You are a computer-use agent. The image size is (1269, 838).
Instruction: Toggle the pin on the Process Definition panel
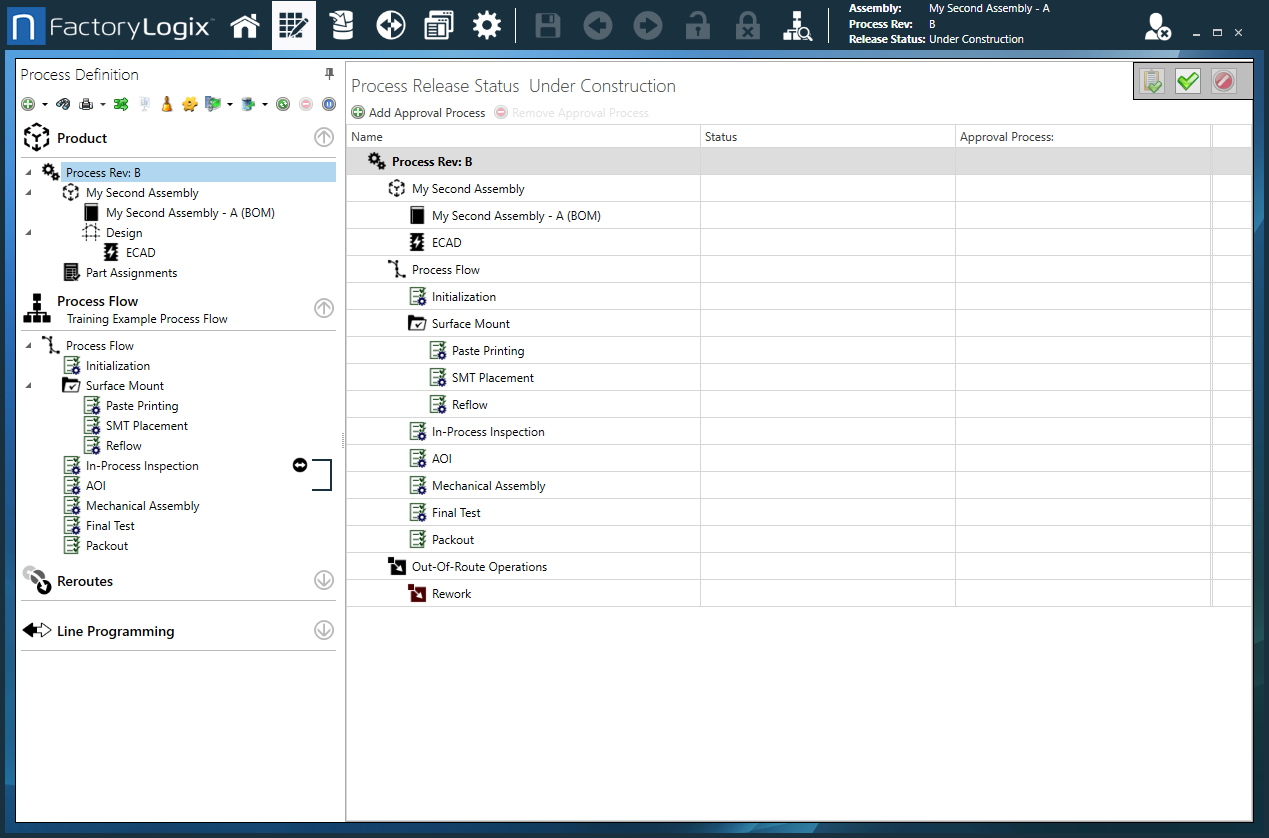click(328, 74)
